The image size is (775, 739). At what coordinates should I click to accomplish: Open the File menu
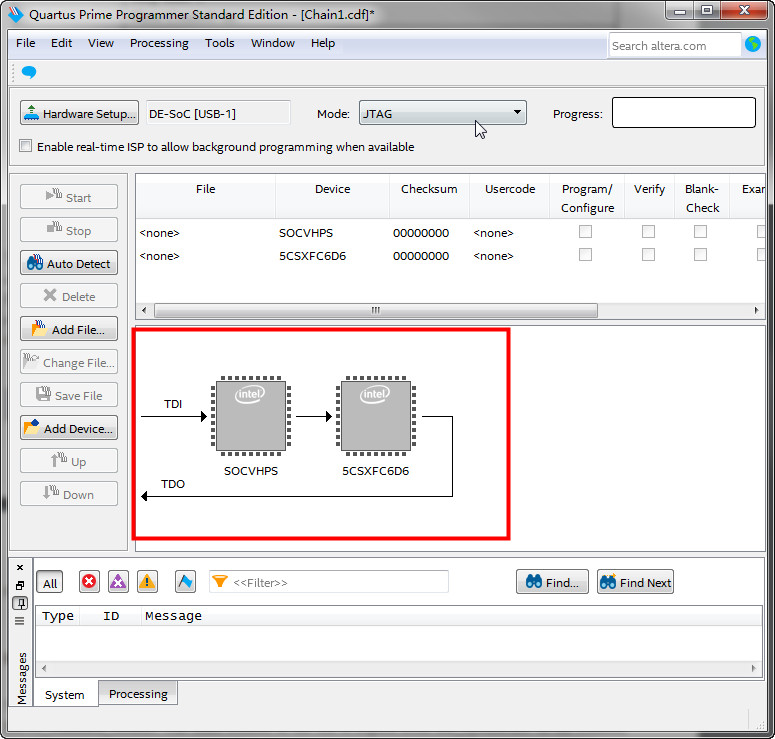pos(26,43)
